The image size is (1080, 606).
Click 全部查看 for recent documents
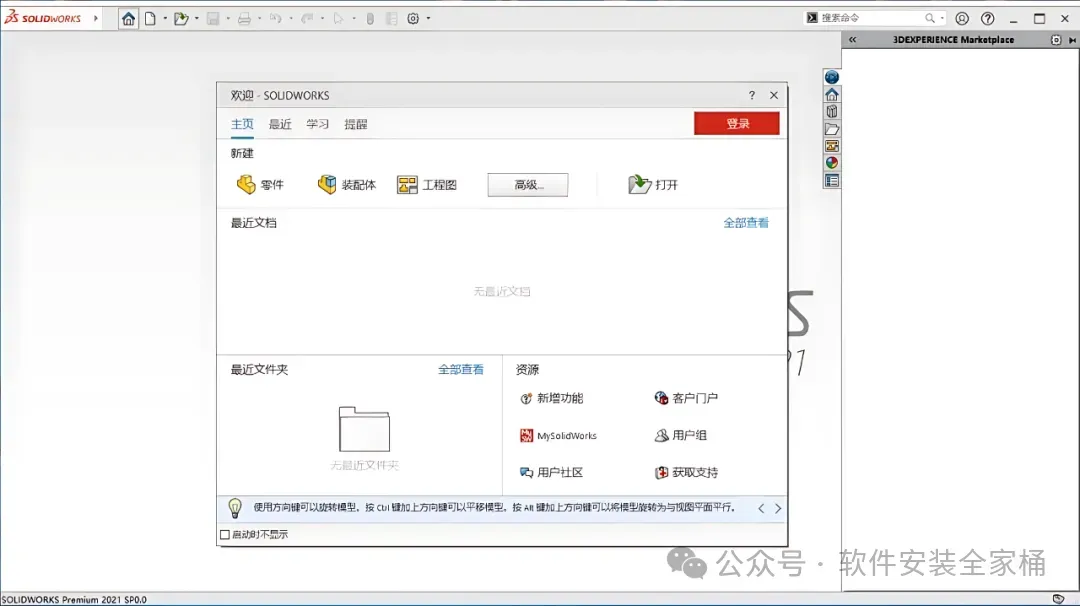point(746,222)
